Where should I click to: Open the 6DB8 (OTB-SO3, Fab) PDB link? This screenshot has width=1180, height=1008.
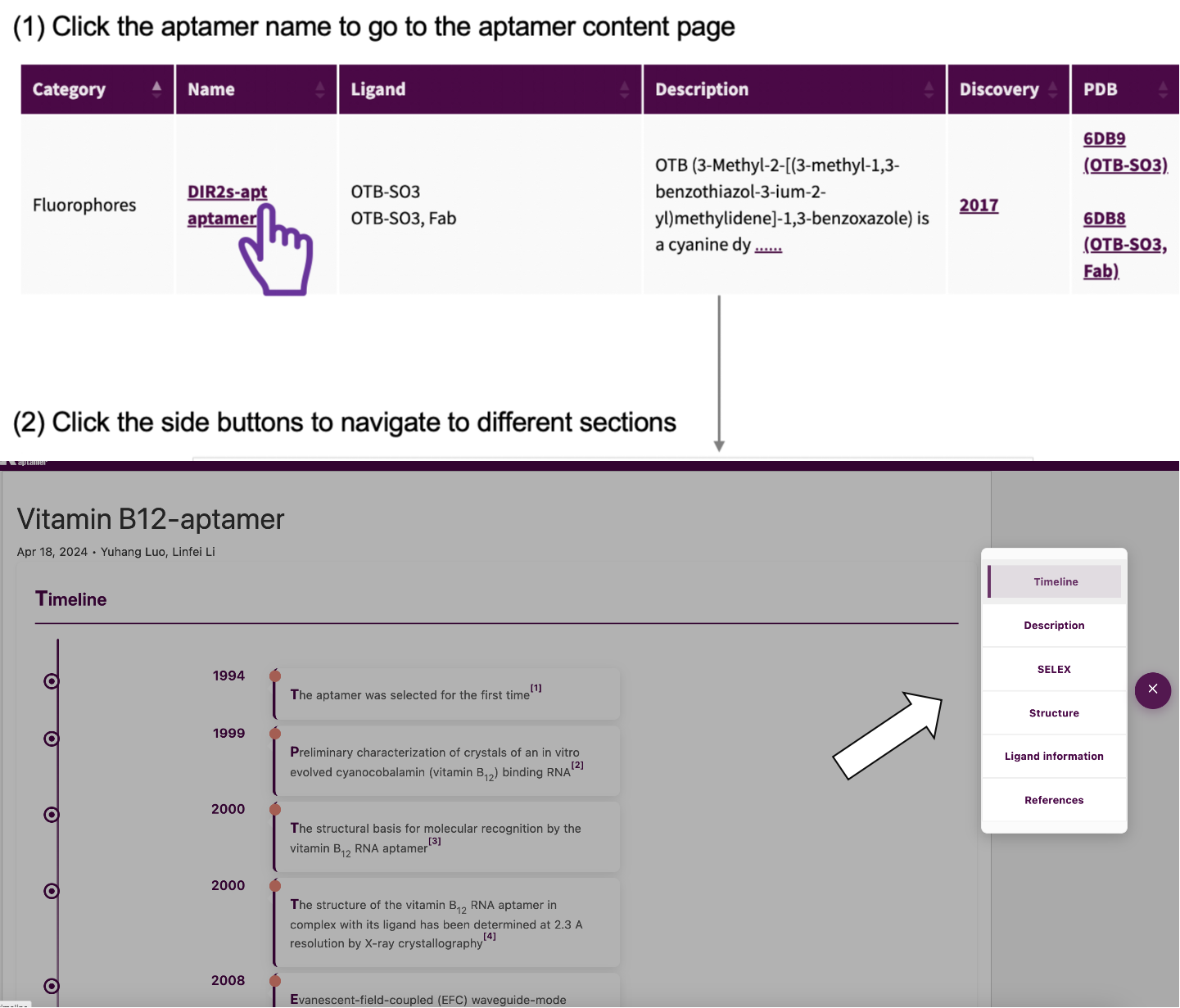pos(1125,245)
